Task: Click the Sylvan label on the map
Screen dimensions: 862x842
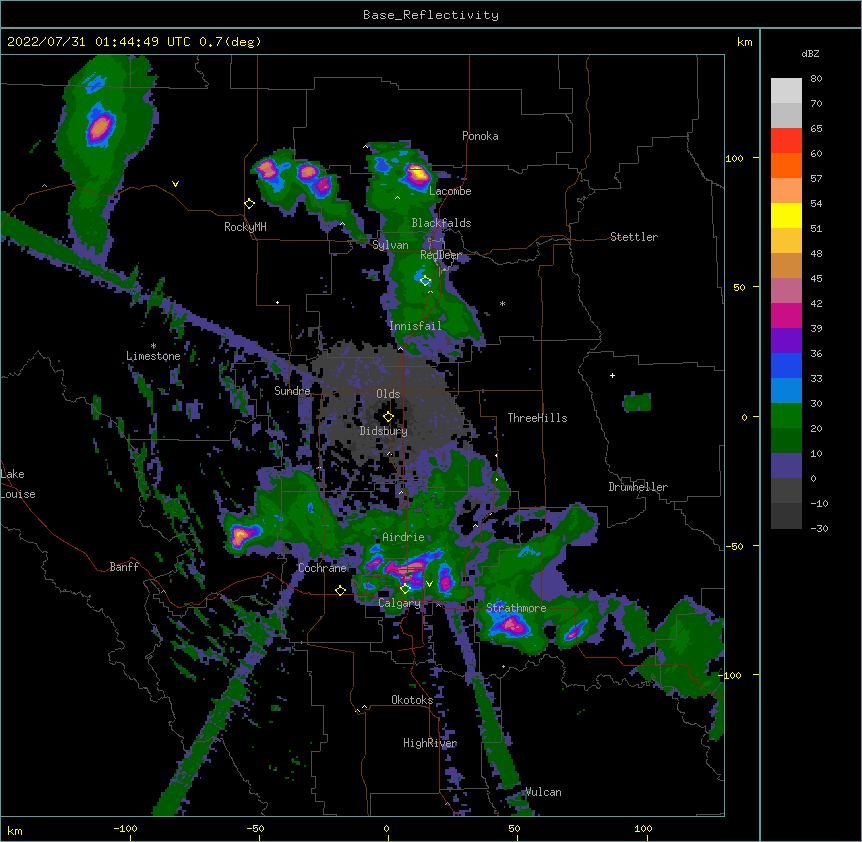Action: click(x=390, y=245)
